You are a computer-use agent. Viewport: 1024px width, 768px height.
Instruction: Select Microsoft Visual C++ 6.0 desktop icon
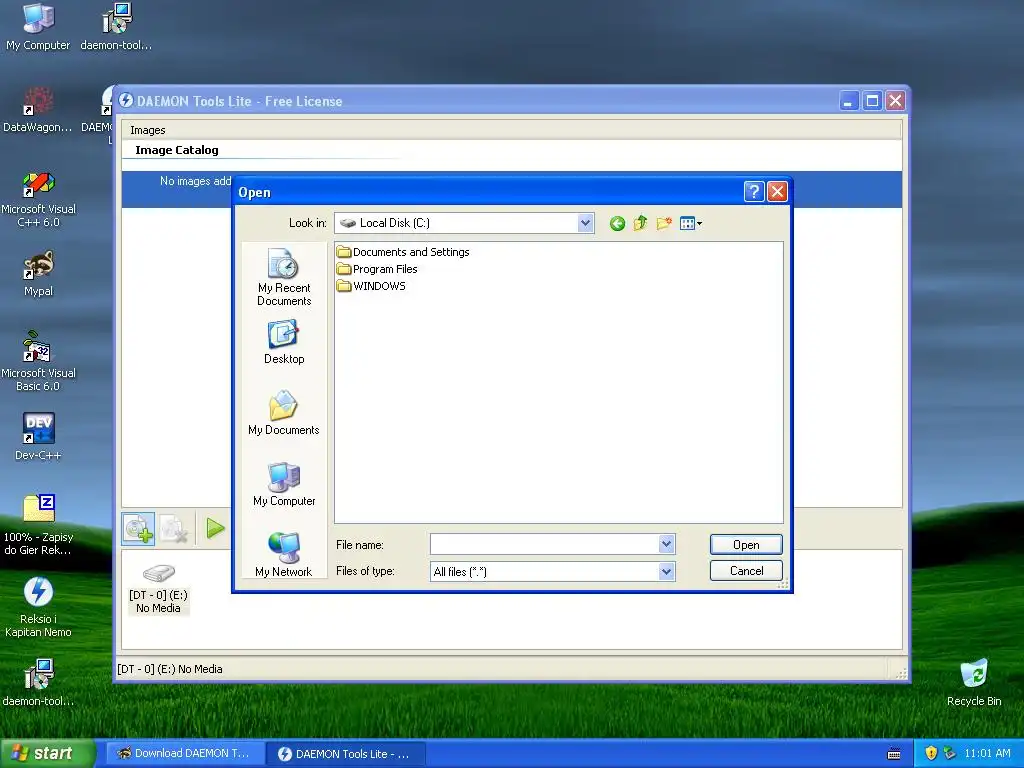pos(38,199)
